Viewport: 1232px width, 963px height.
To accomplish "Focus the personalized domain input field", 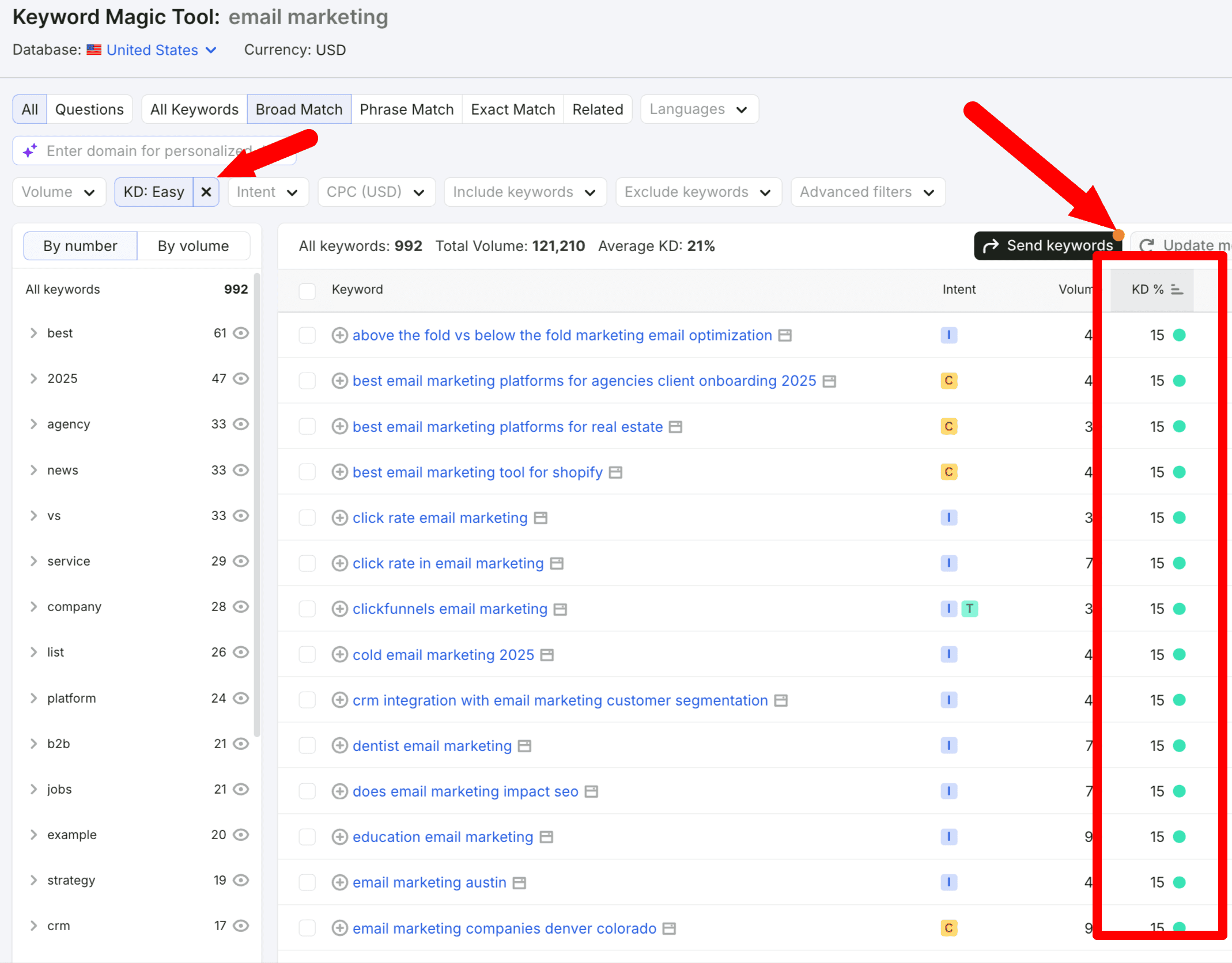I will point(154,151).
